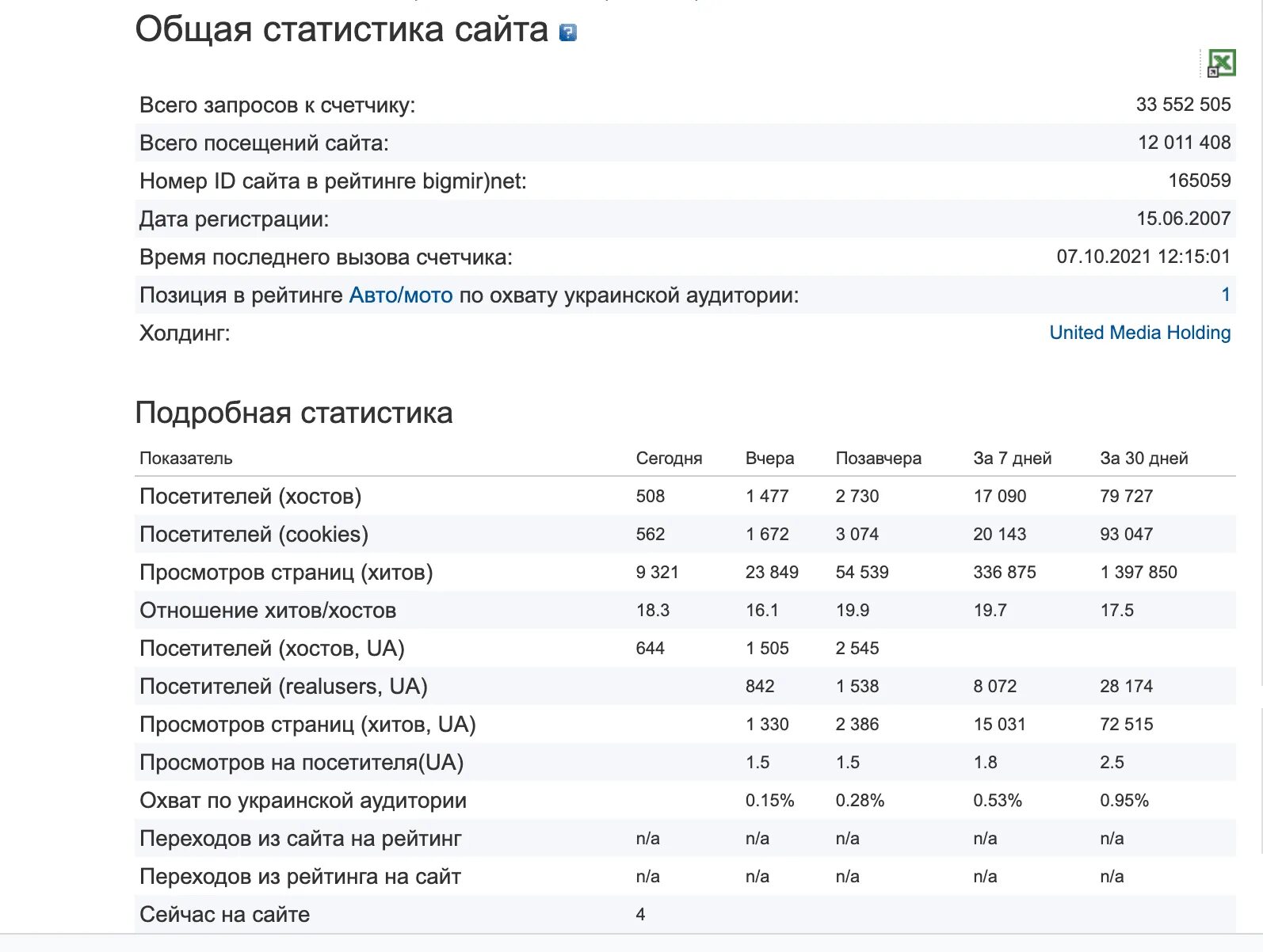This screenshot has width=1263, height=952.
Task: Select today's hosts value 508
Action: (x=650, y=496)
